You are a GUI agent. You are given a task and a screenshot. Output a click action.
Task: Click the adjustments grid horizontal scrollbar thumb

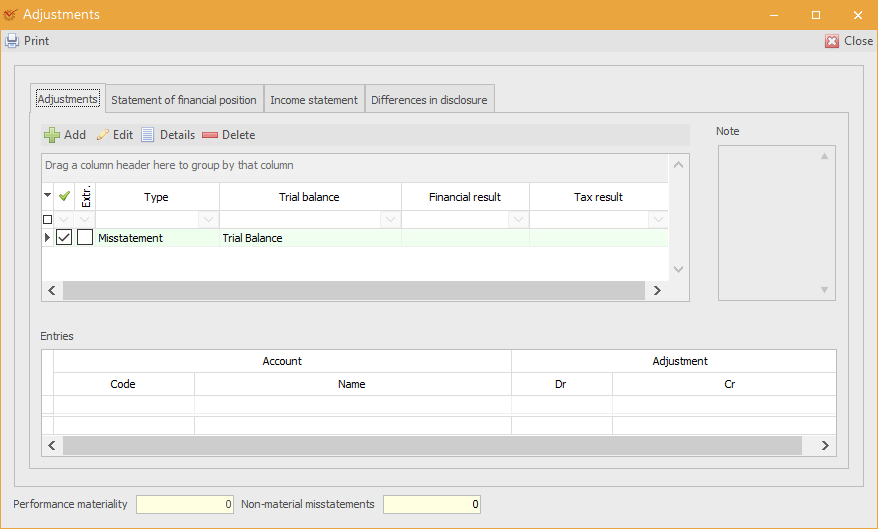coord(353,291)
